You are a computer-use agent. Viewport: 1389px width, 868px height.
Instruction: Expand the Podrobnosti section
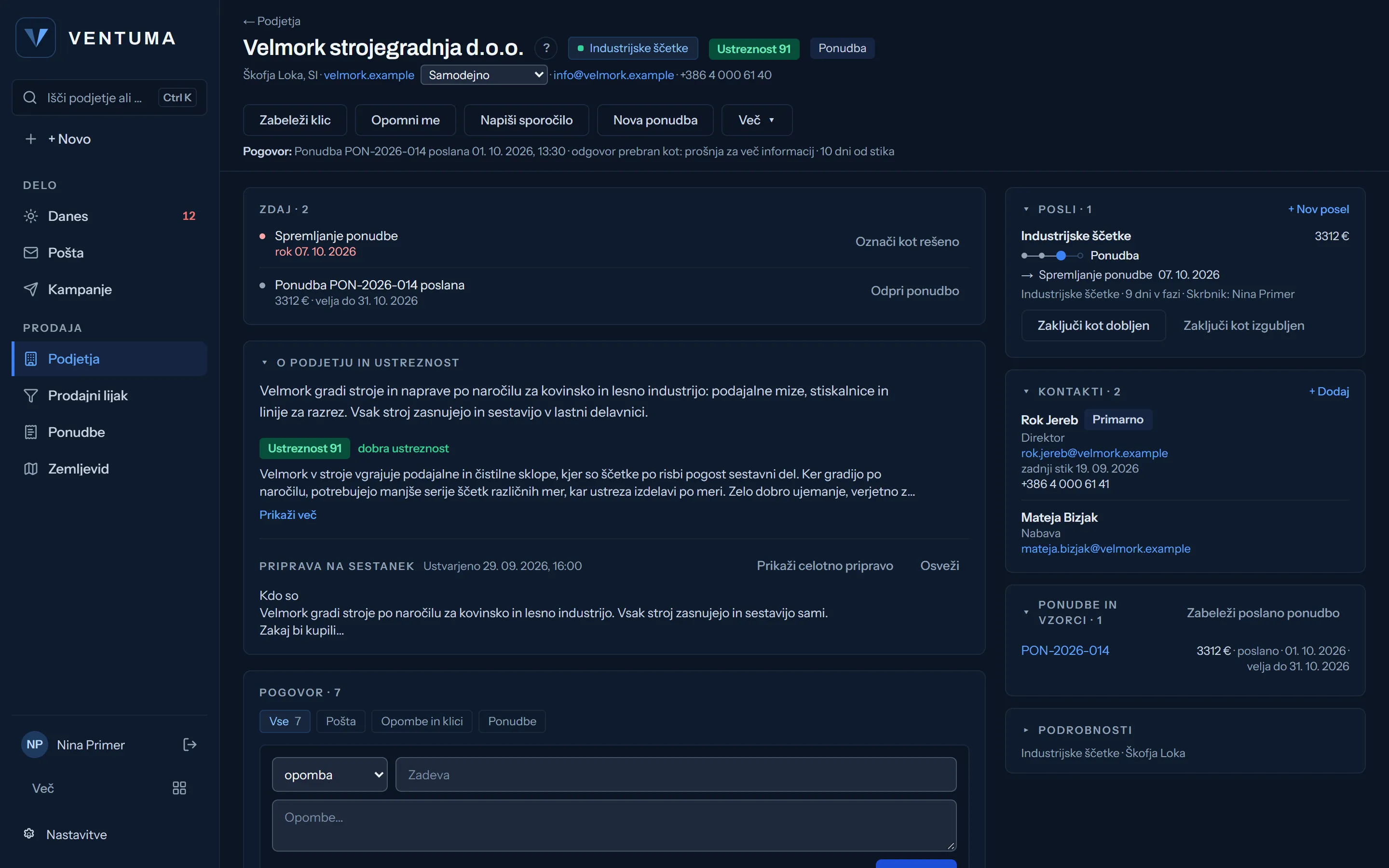pos(1026,730)
